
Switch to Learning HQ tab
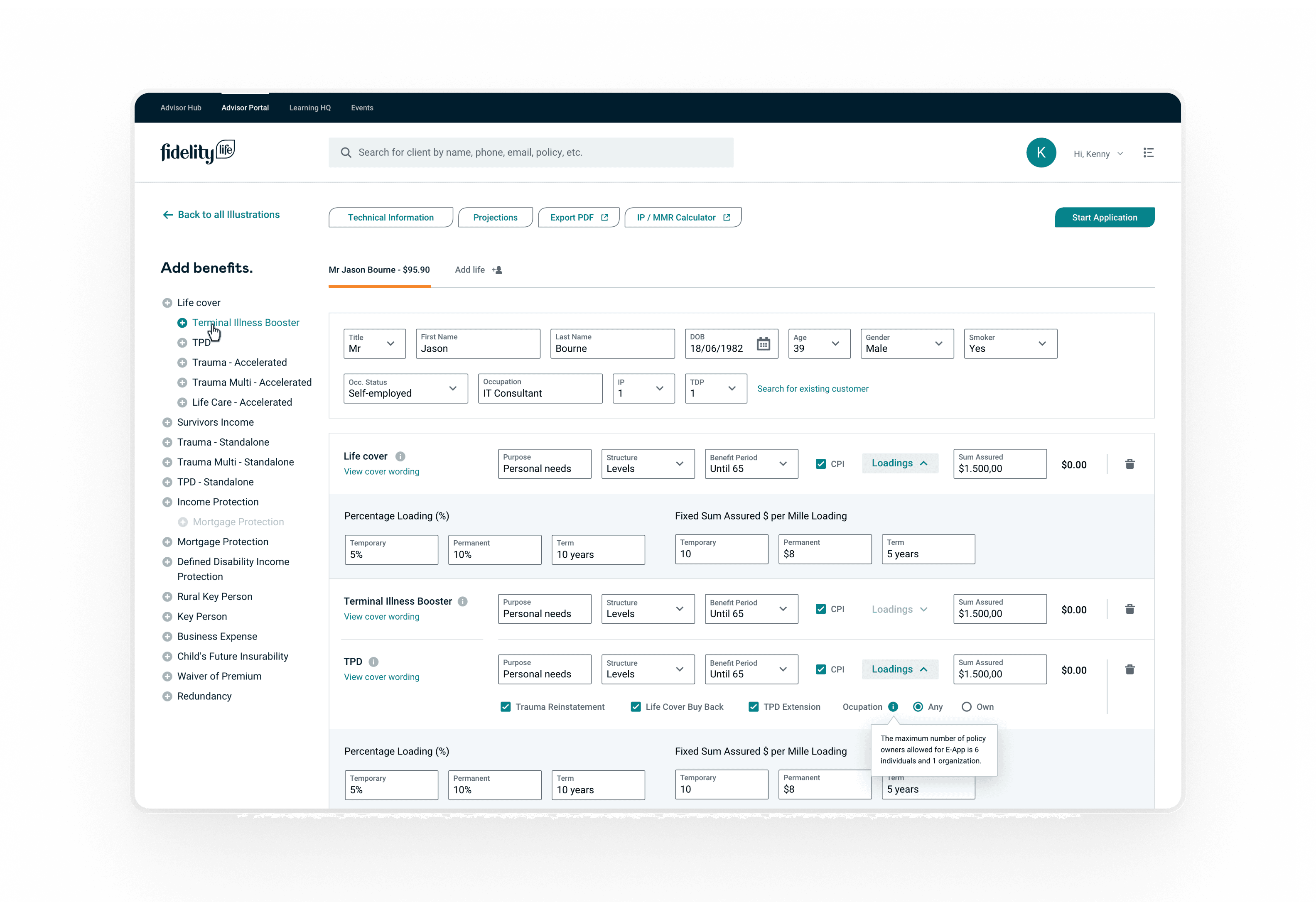pyautogui.click(x=310, y=108)
